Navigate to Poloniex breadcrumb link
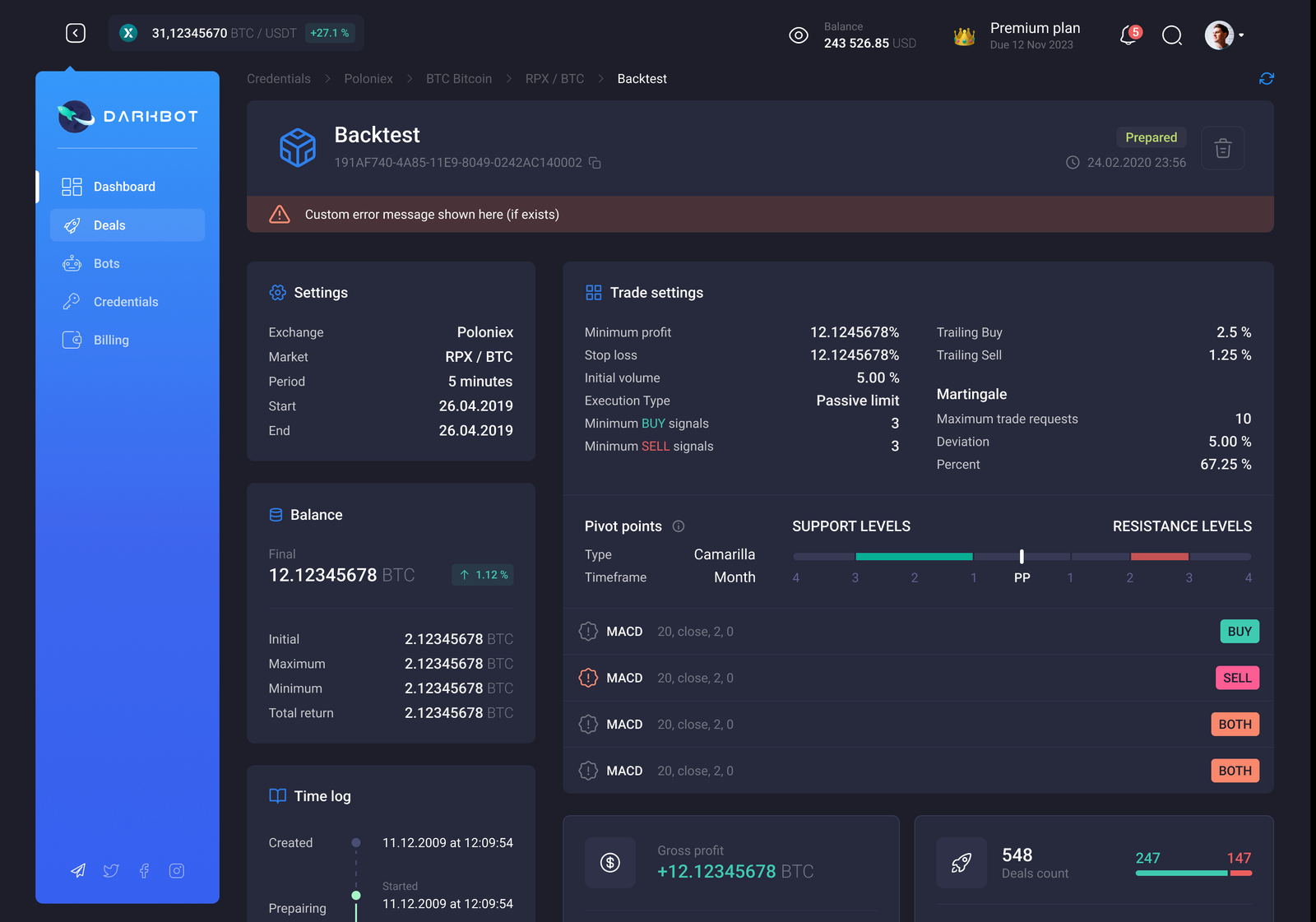This screenshot has width=1316, height=922. (x=368, y=79)
